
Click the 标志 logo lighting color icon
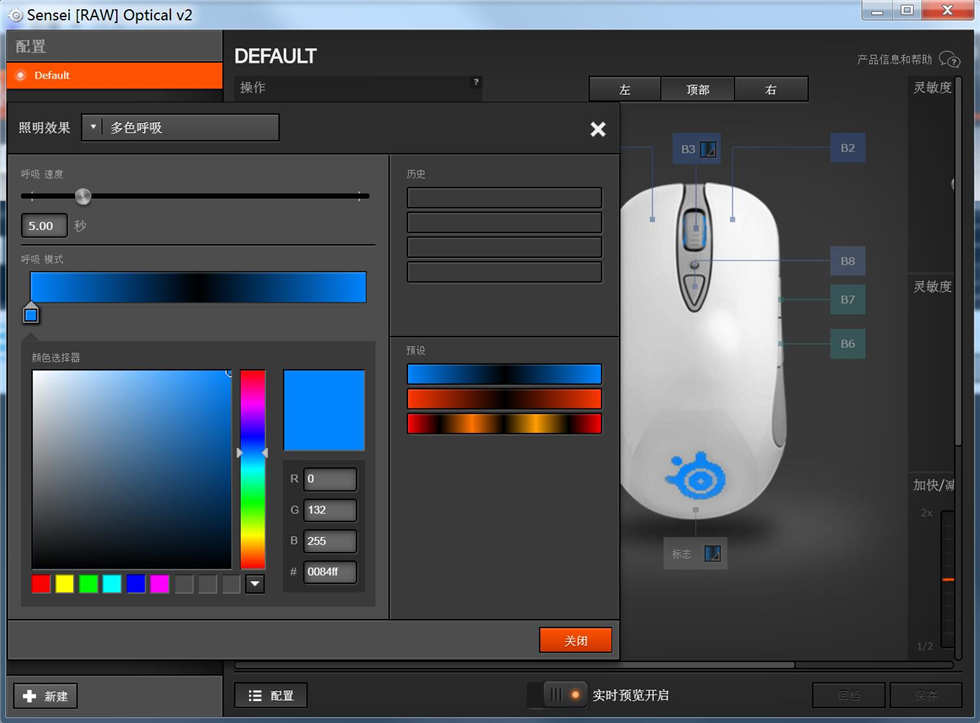coord(712,554)
